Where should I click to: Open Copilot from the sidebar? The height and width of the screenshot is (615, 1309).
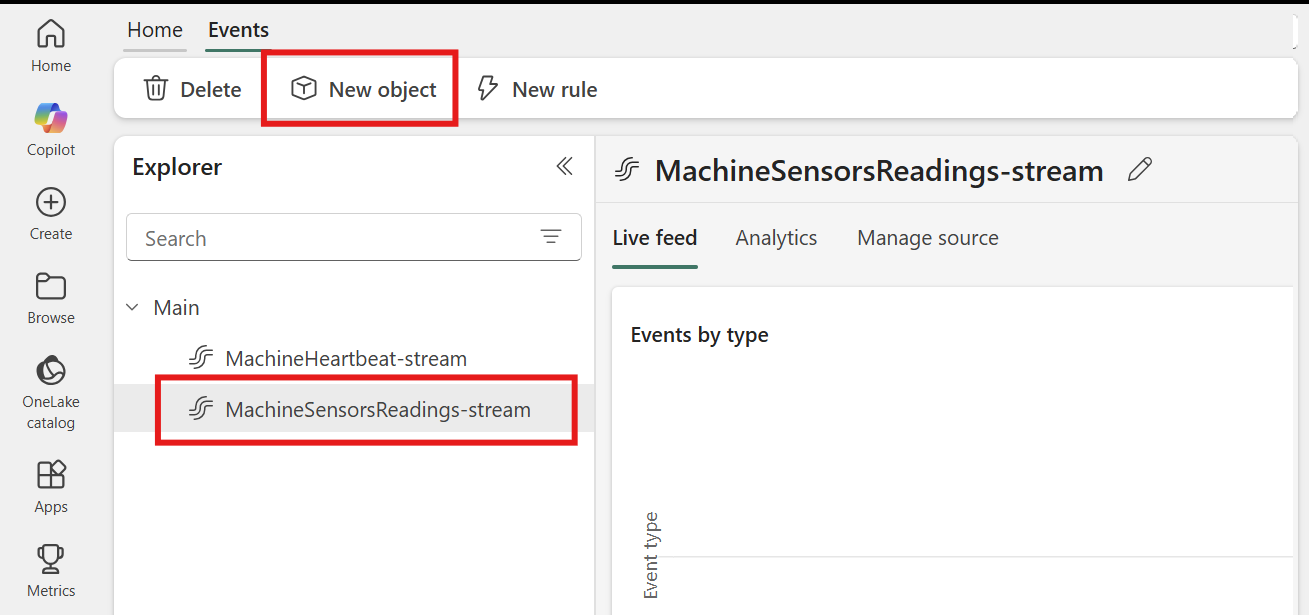coord(51,130)
